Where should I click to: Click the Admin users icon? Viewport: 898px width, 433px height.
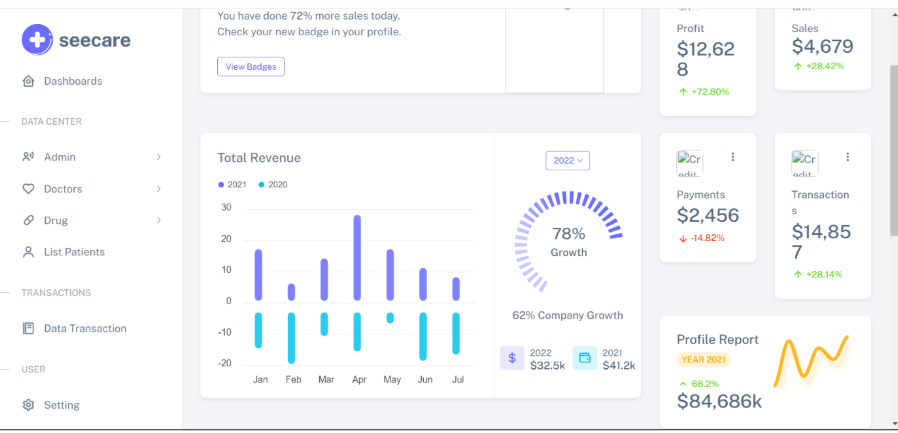28,157
